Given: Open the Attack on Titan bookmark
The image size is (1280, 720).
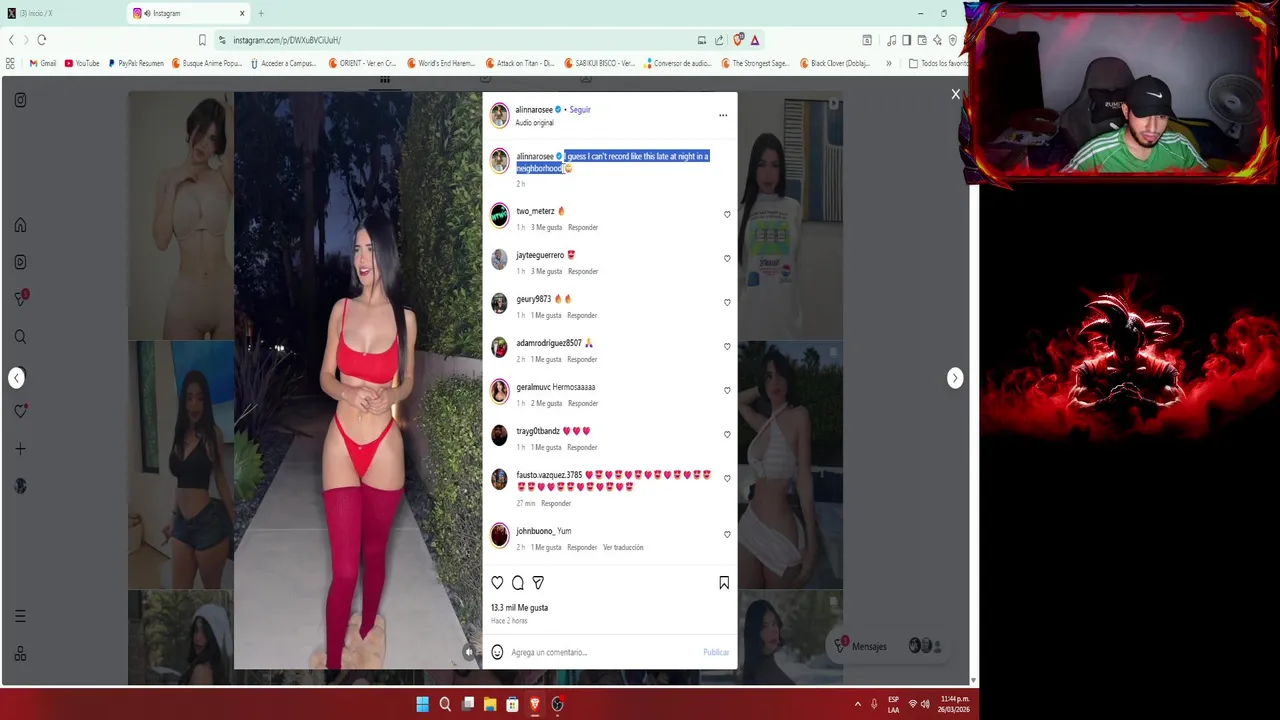Looking at the screenshot, I should point(520,63).
